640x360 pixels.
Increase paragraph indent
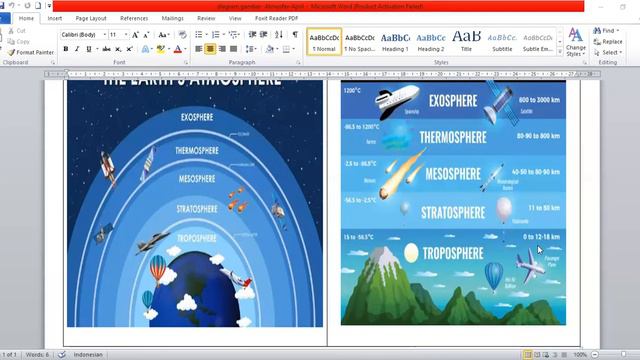pyautogui.click(x=264, y=35)
